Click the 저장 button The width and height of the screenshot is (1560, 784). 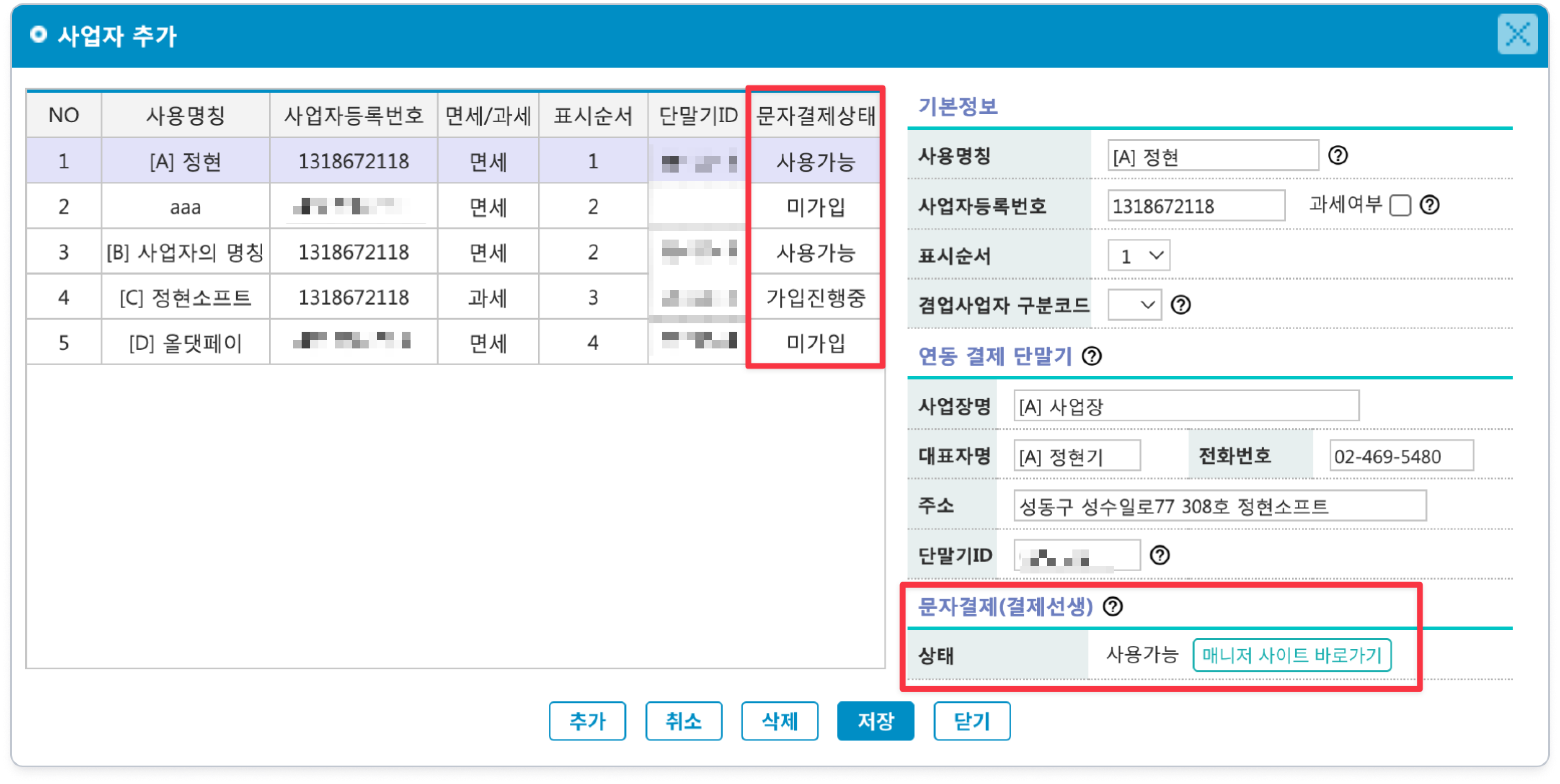875,720
